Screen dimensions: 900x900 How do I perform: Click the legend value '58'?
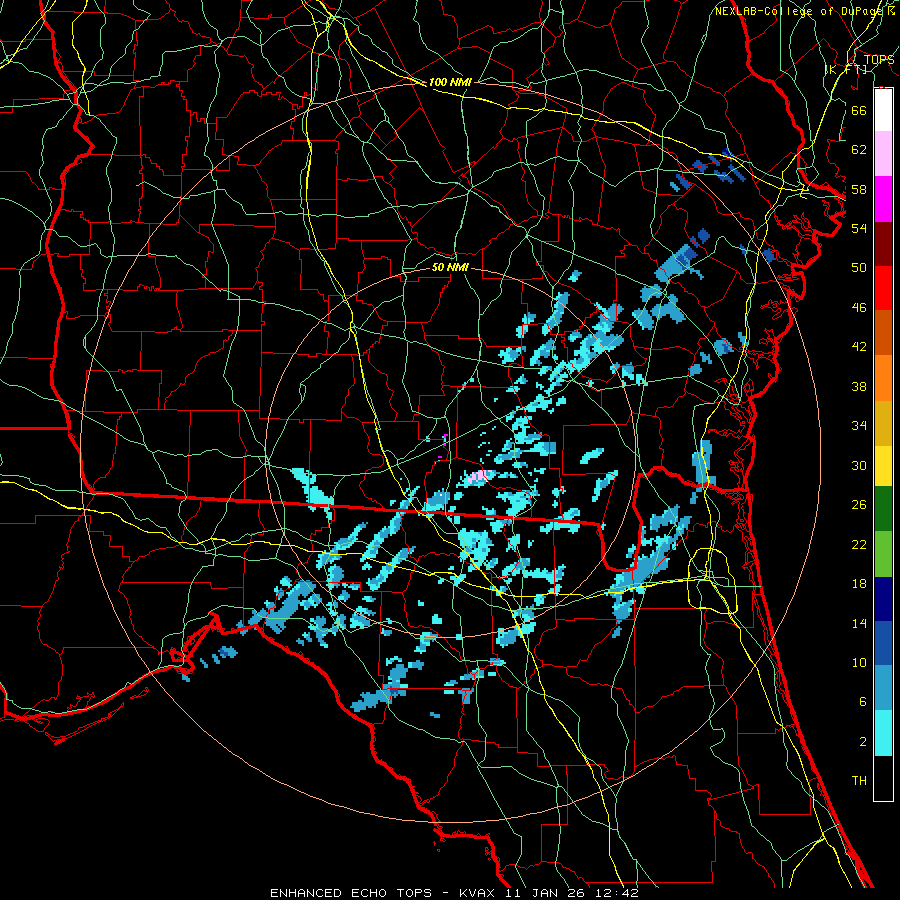point(859,189)
